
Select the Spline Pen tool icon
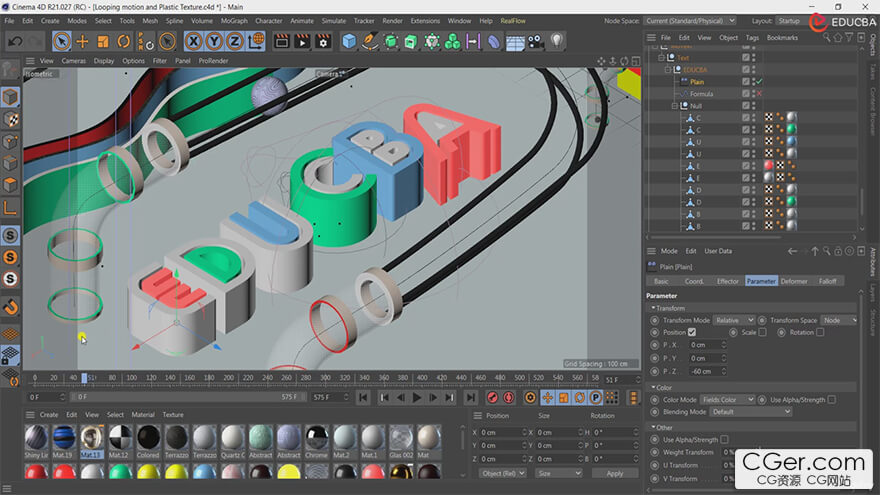pyautogui.click(x=369, y=42)
